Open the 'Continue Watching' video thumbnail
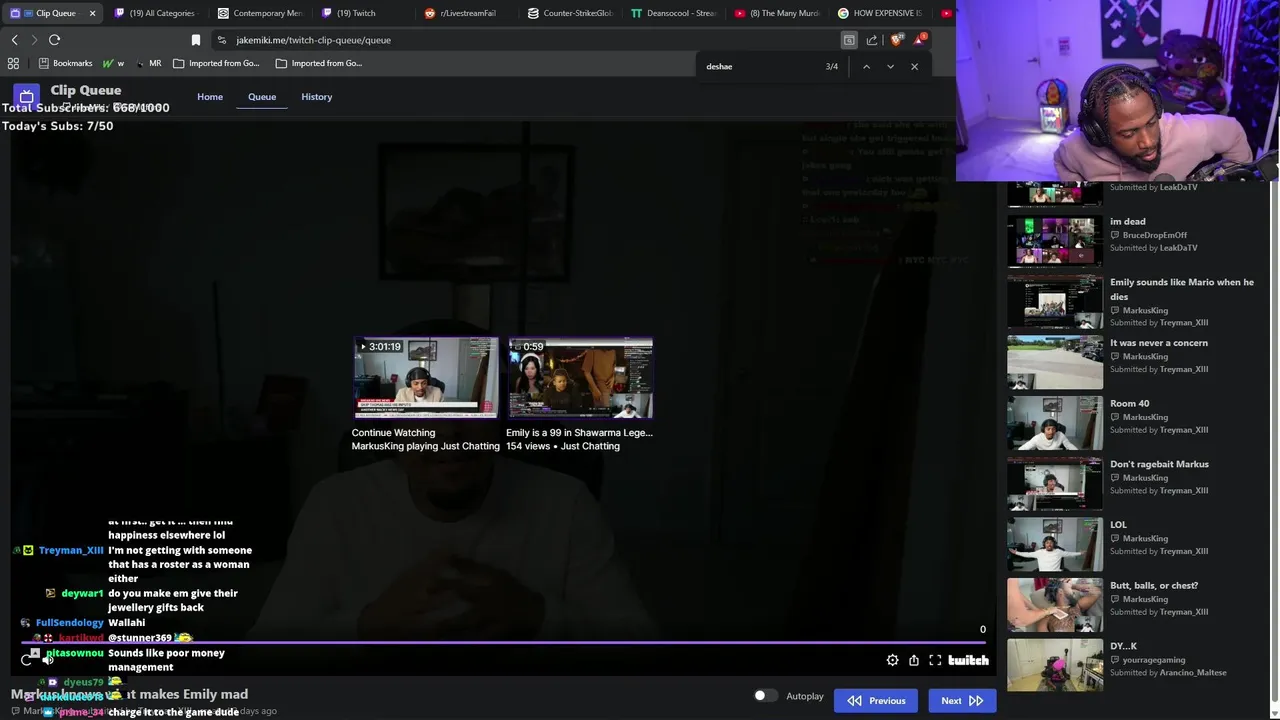 point(425,378)
